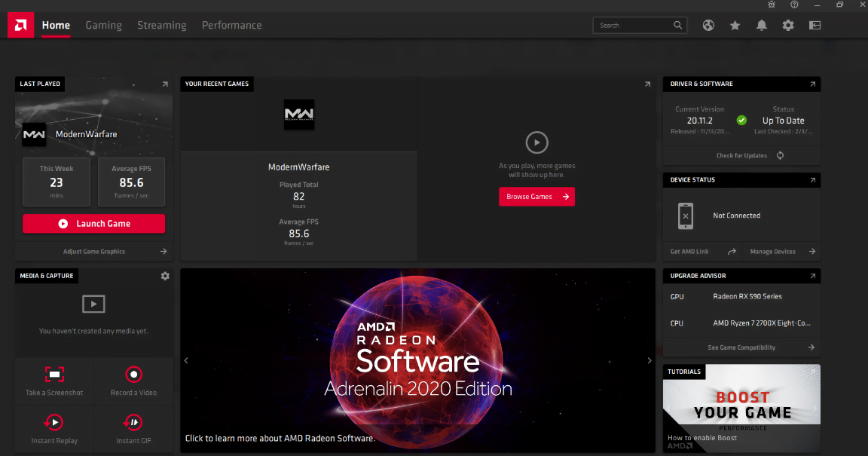Open settings gear in top bar
The image size is (868, 456).
(788, 25)
